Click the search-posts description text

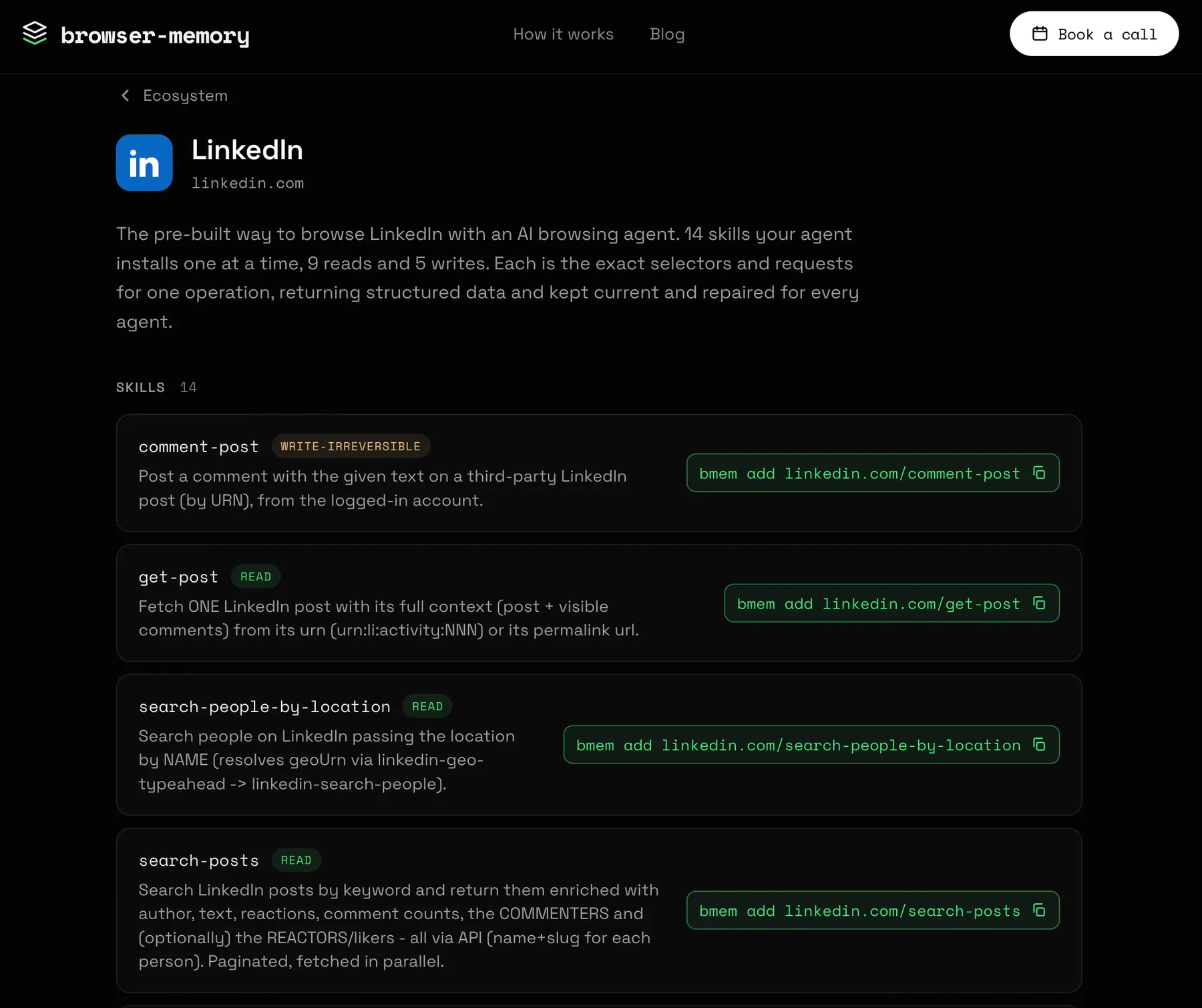(399, 925)
